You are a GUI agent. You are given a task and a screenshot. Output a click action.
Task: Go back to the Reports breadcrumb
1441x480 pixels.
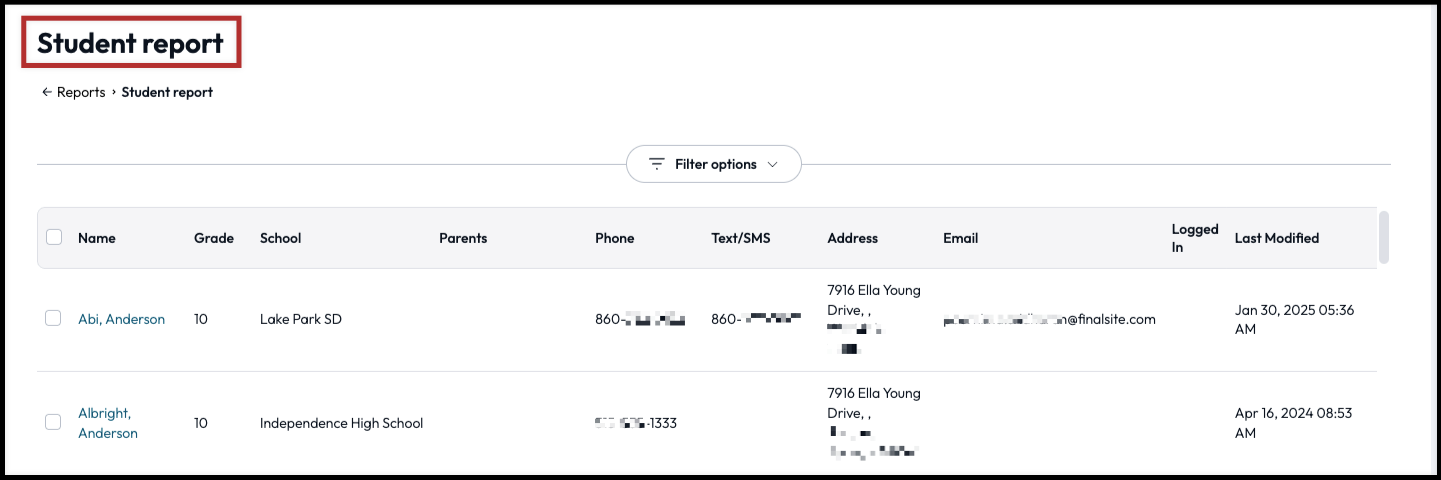click(x=80, y=92)
